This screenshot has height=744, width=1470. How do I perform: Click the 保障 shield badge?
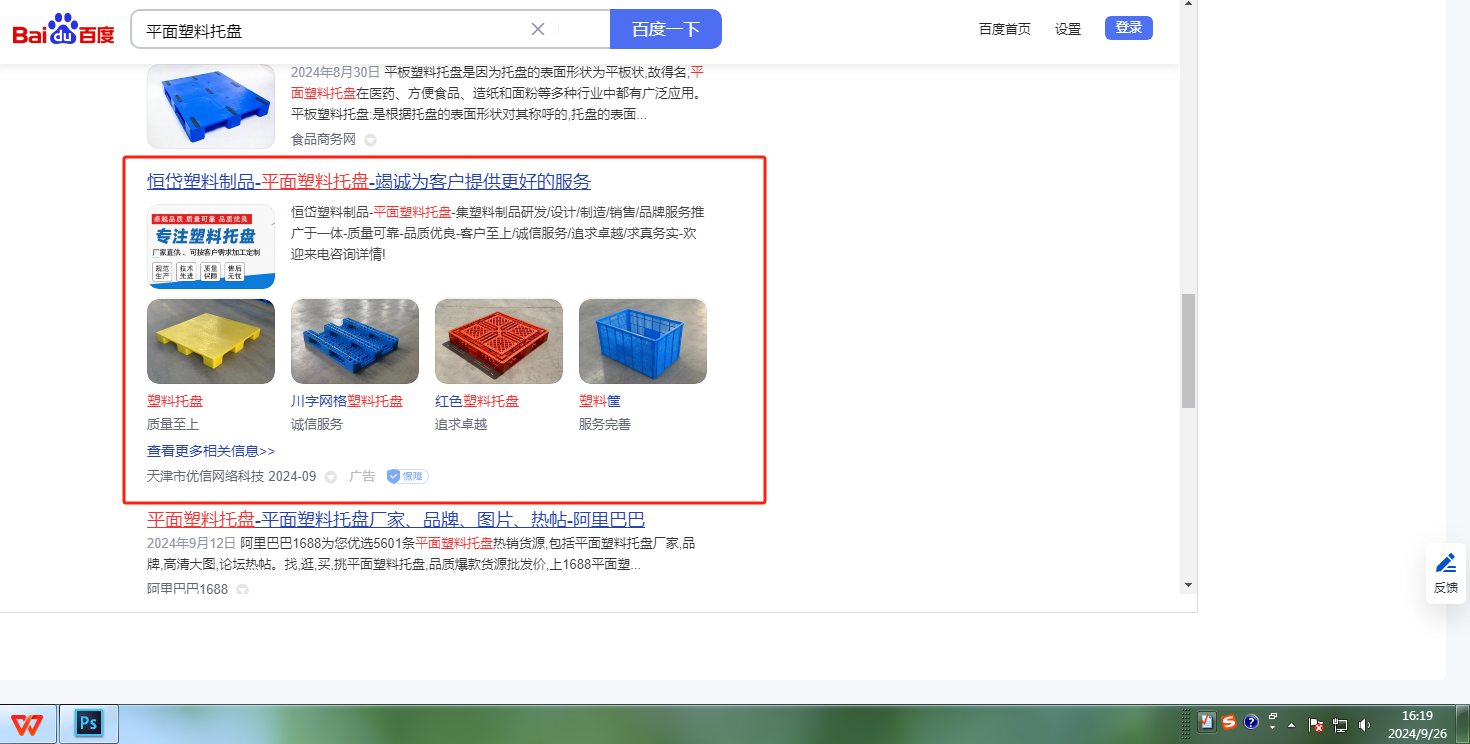pyautogui.click(x=408, y=476)
